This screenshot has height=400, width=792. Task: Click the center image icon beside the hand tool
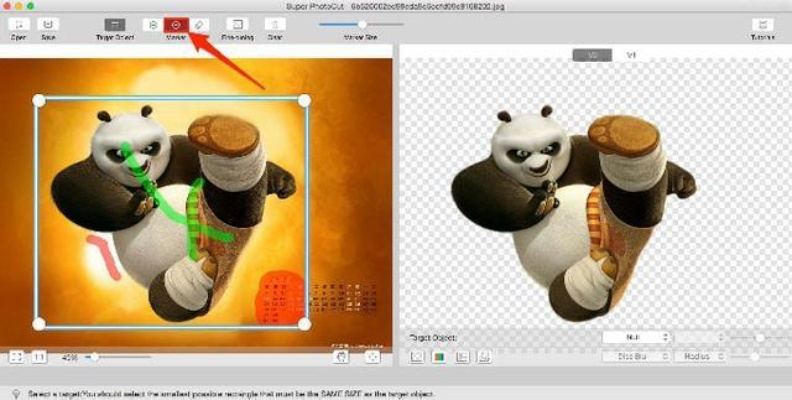(372, 356)
